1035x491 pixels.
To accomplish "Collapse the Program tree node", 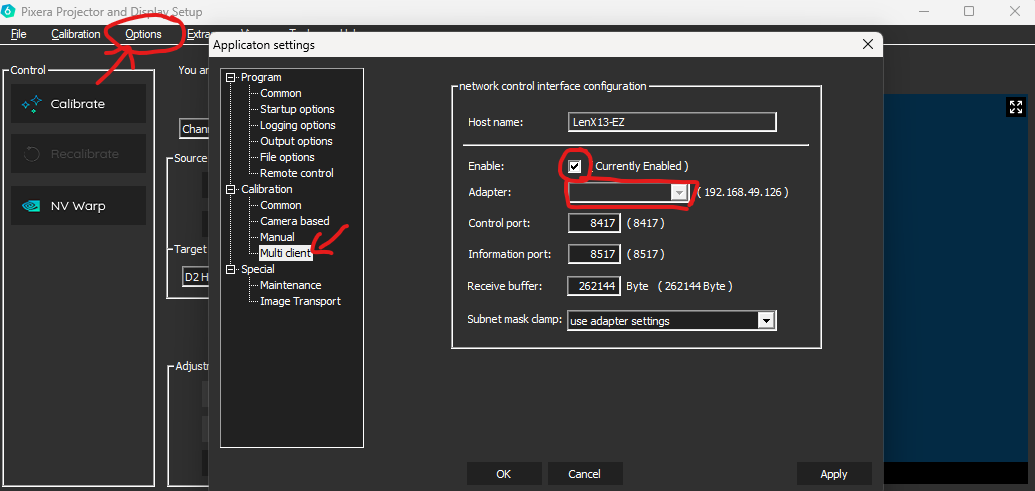I will pyautogui.click(x=233, y=77).
